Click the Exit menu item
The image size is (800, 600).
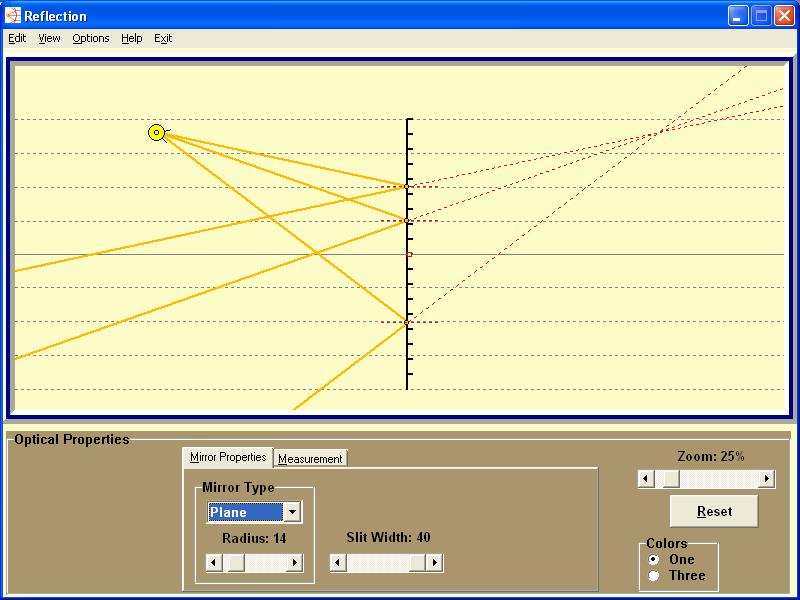coord(163,38)
